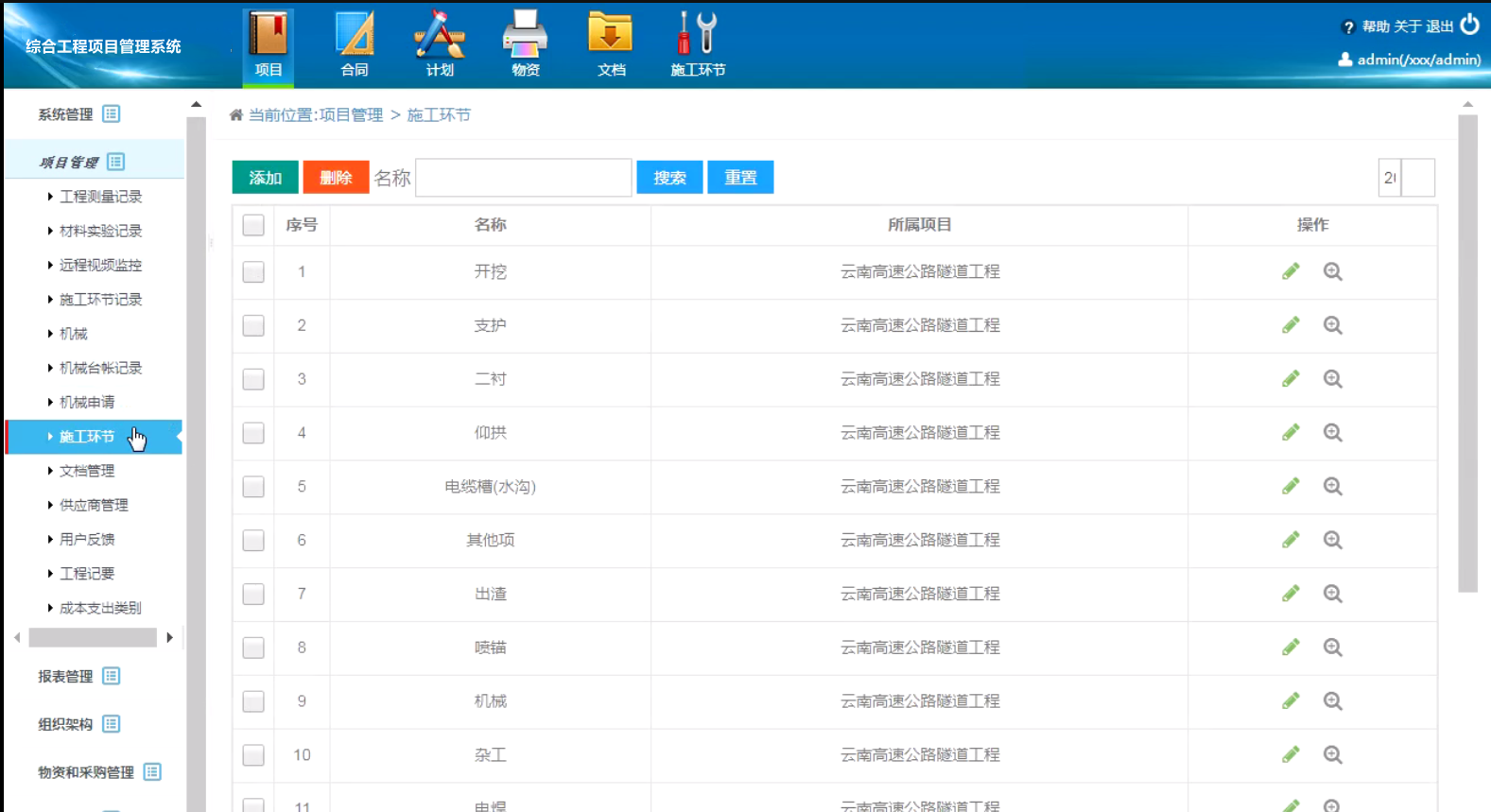View details of row 3 二衬 magnifier
This screenshot has height=812, width=1491.
click(x=1332, y=379)
